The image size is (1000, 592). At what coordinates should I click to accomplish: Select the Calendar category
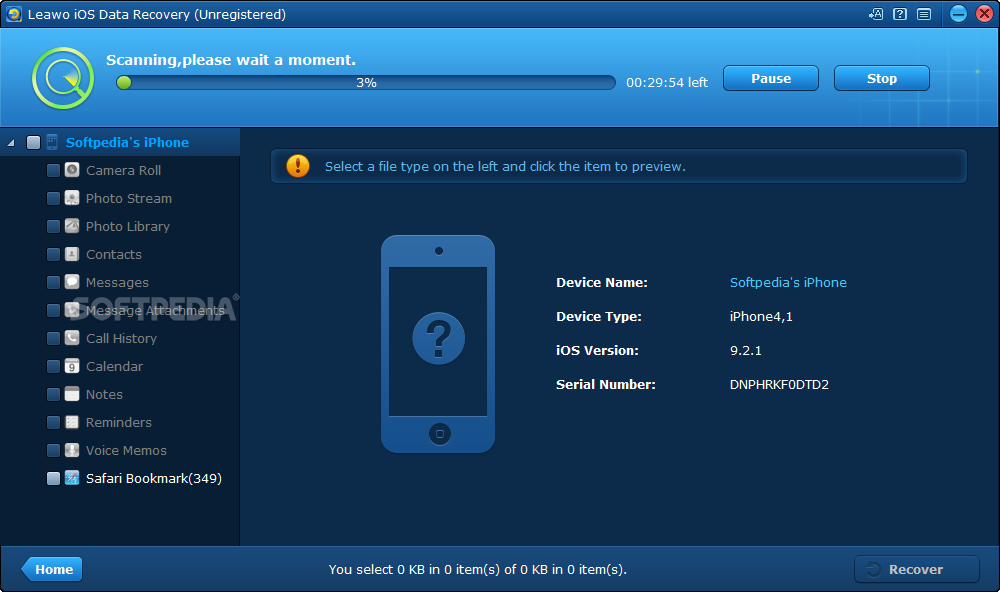[114, 366]
